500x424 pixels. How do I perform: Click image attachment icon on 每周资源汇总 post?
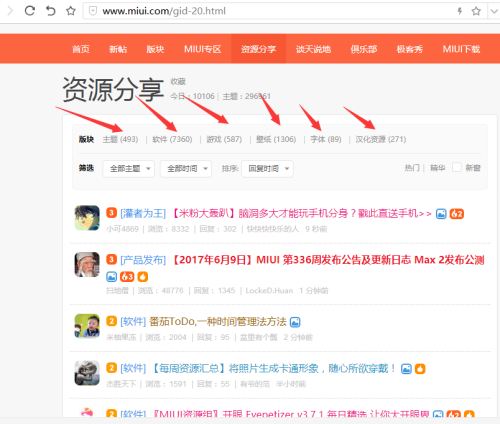tap(406, 369)
